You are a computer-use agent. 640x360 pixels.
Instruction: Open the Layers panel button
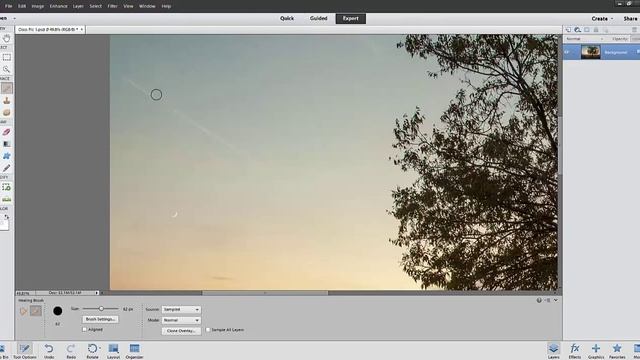(553, 351)
